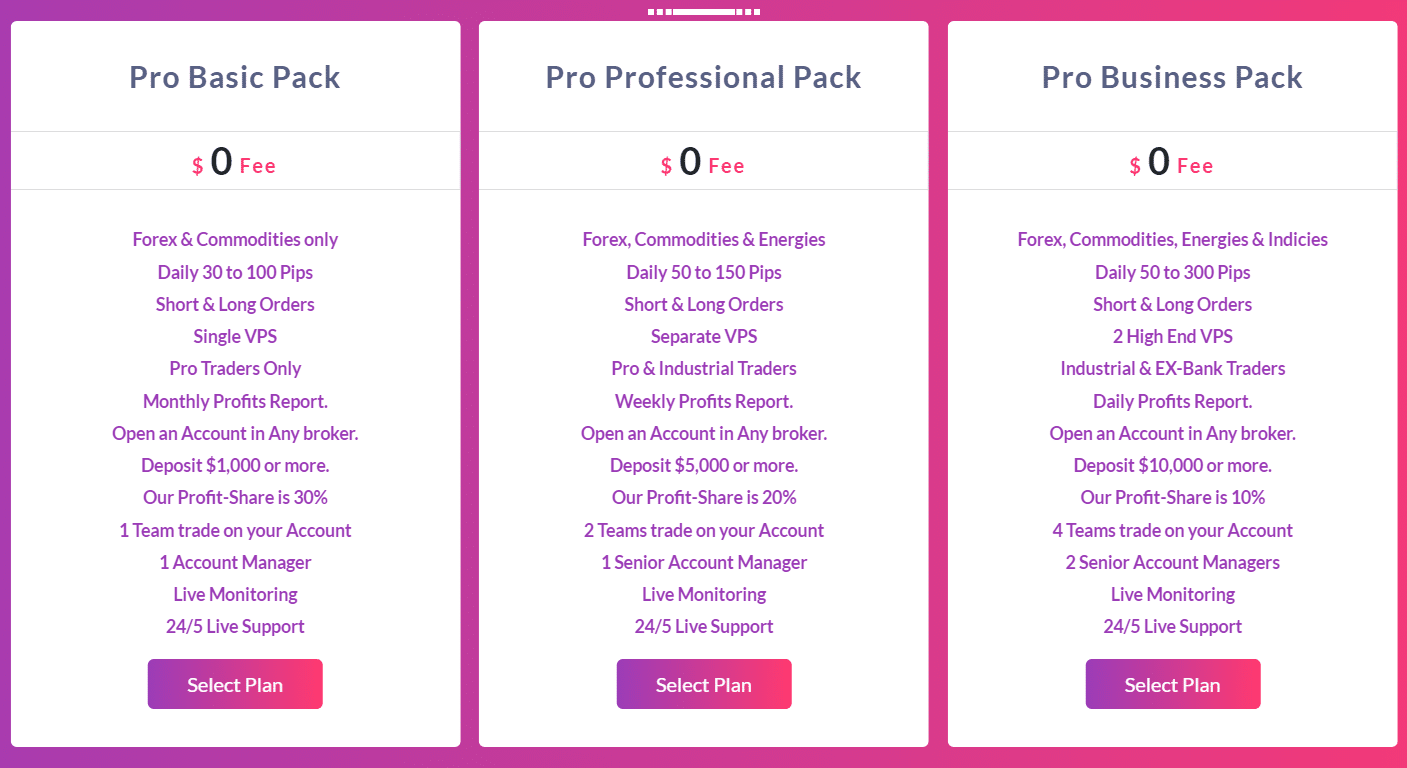
Task: Click the '2 High End VPS' feature
Action: pos(1172,336)
